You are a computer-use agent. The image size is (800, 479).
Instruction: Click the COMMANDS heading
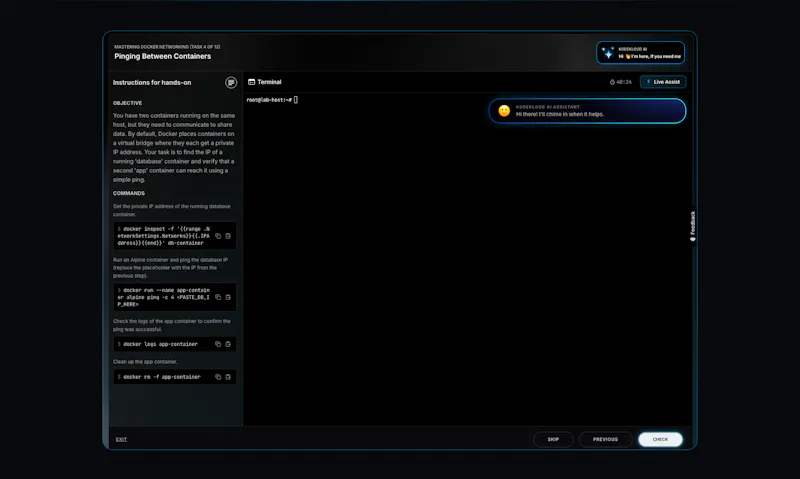(x=129, y=193)
